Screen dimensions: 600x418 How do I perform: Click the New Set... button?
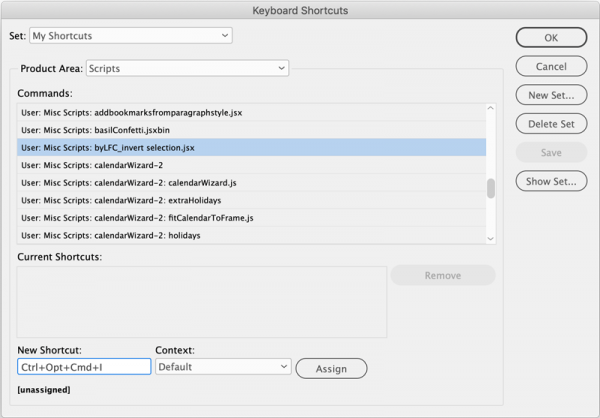(x=550, y=95)
